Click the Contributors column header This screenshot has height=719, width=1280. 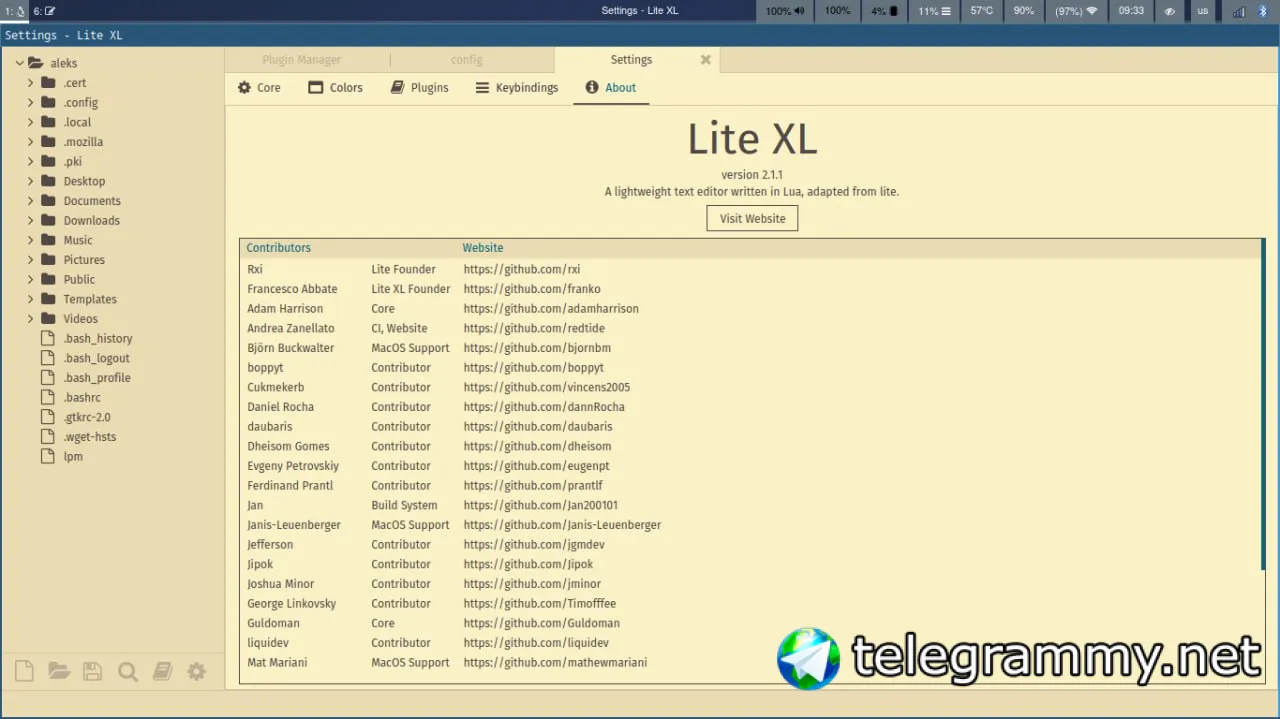[278, 248]
